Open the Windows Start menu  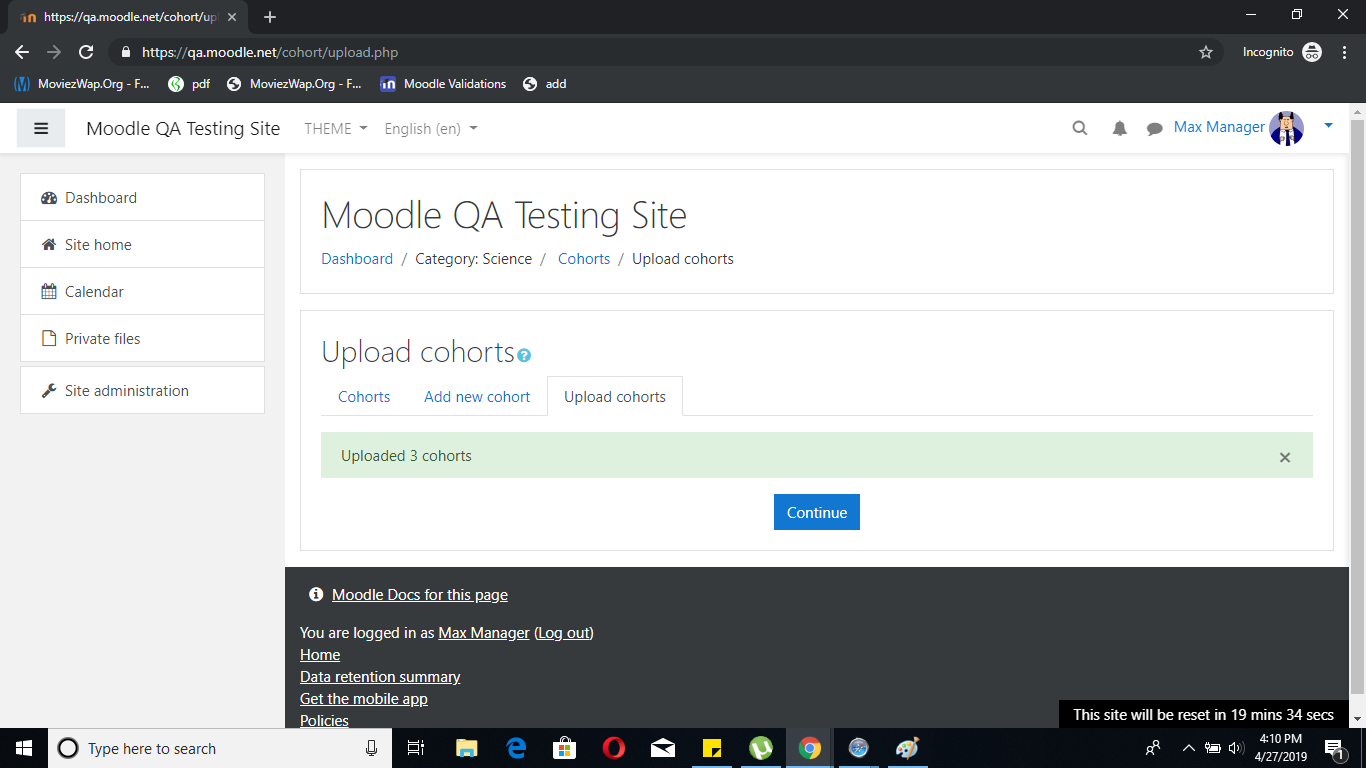24,748
